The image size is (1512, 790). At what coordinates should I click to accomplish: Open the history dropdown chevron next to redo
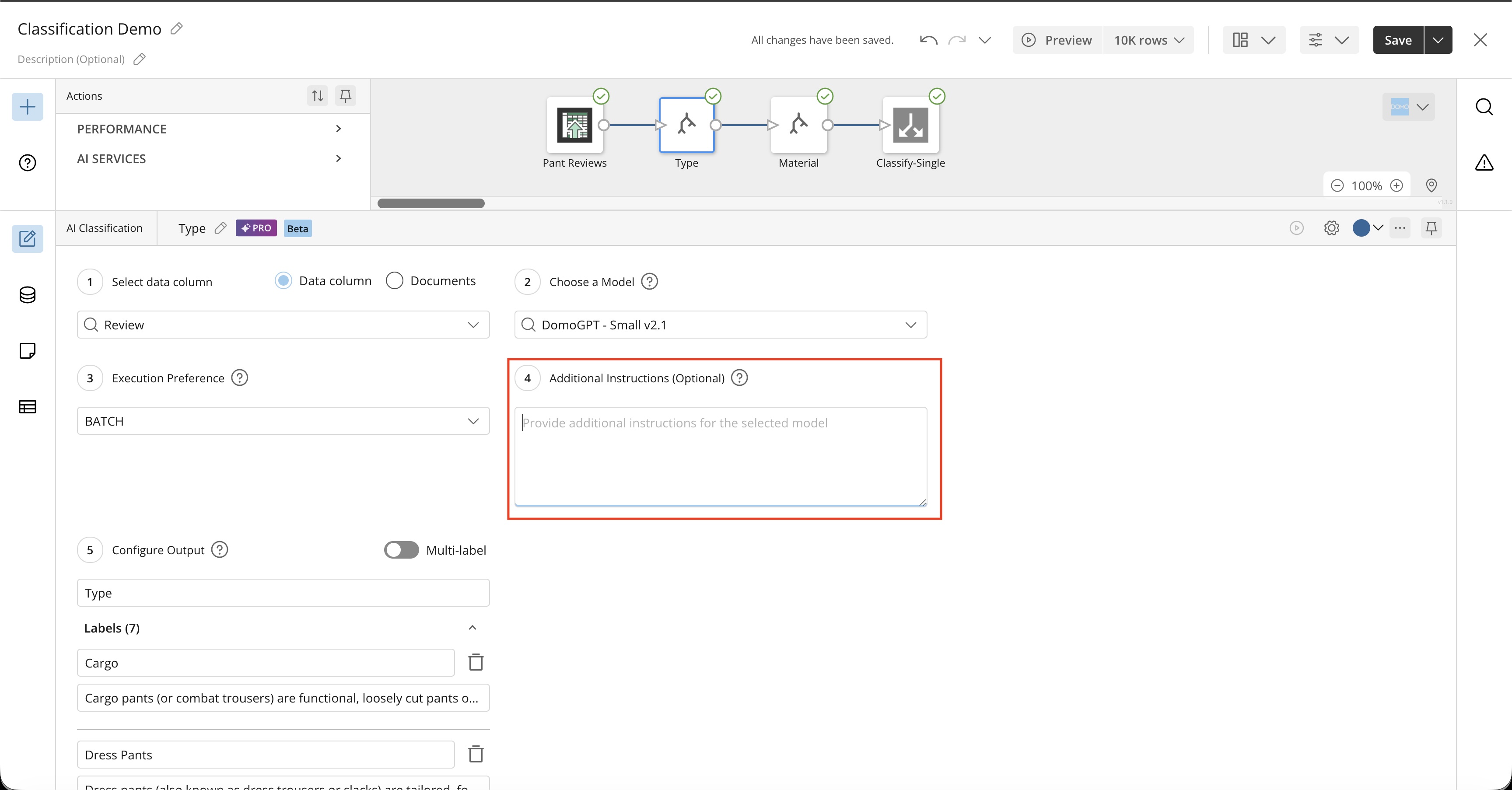point(985,40)
